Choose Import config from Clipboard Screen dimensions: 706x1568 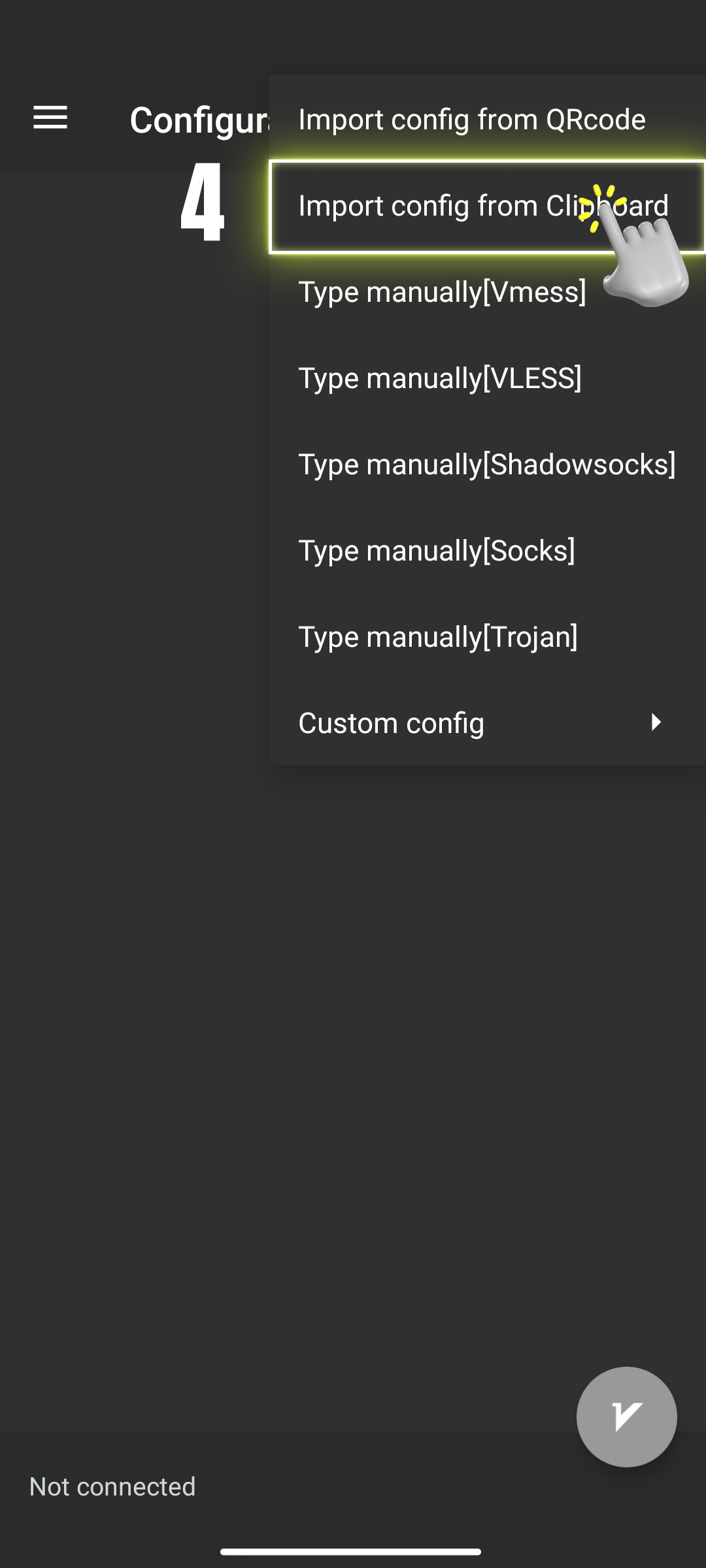(488, 206)
